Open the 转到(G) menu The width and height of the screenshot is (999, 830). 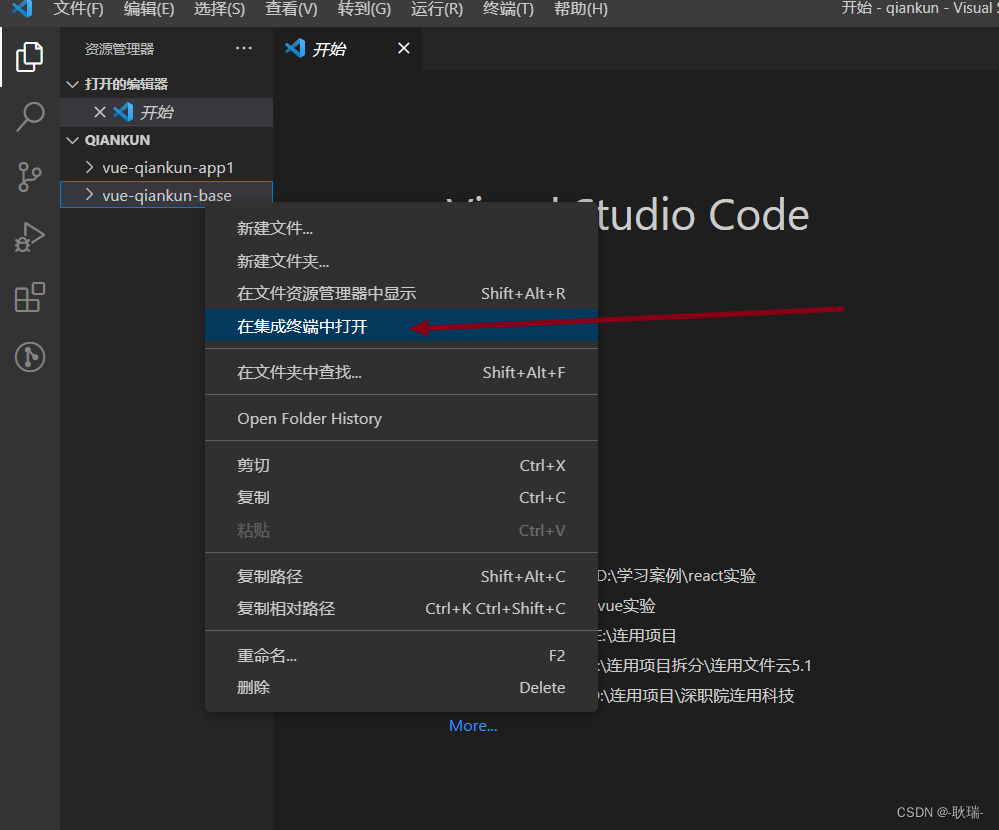coord(364,9)
